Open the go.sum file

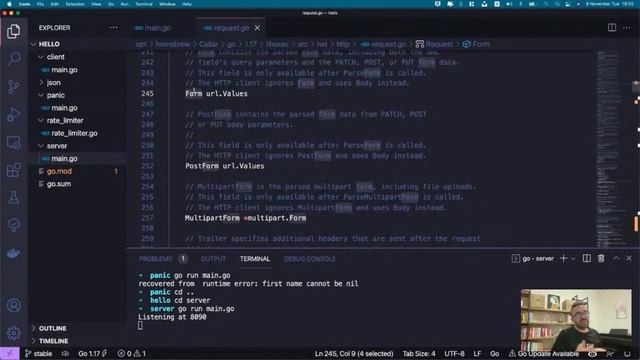[59, 184]
